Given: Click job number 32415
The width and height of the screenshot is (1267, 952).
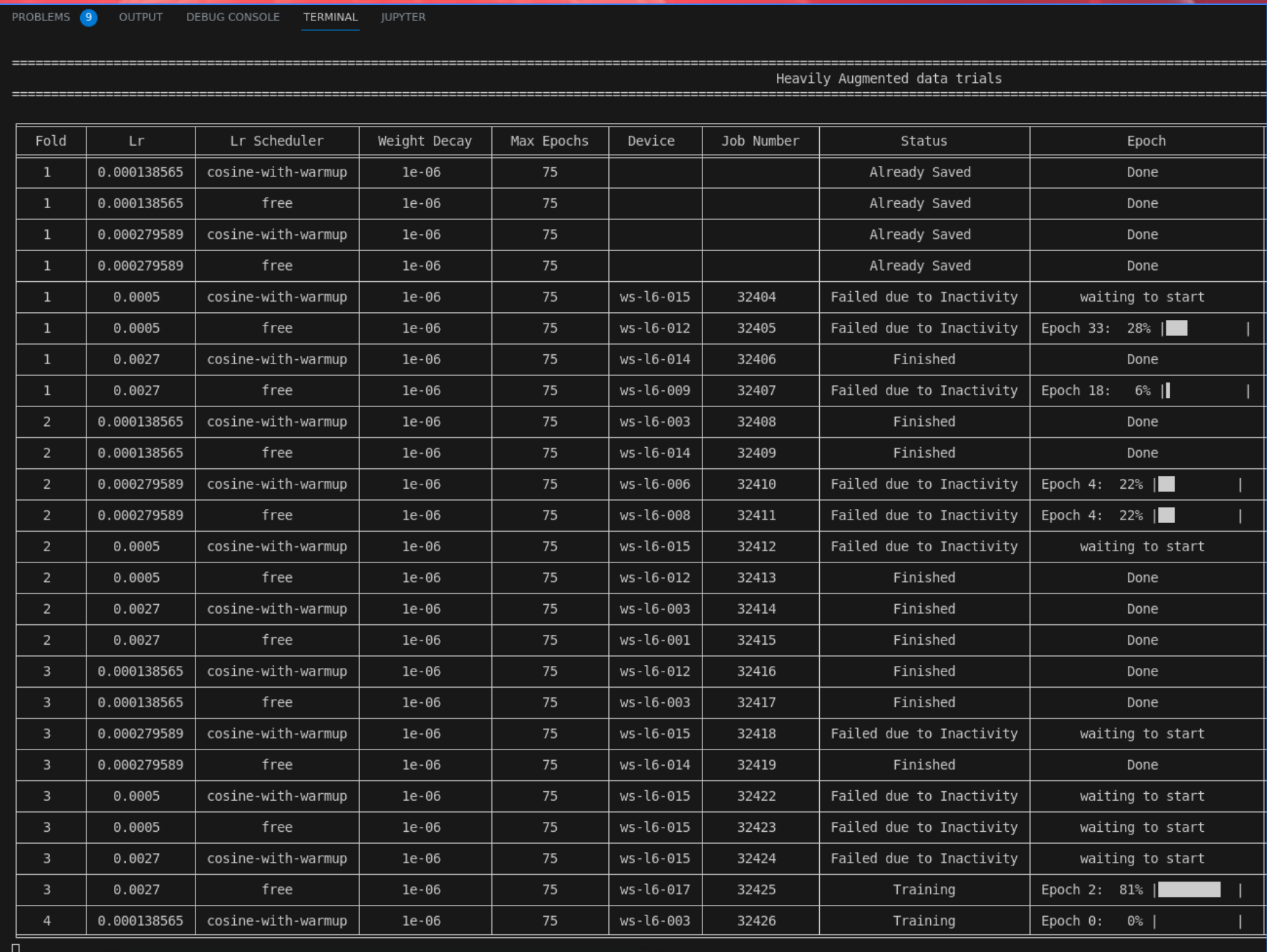Looking at the screenshot, I should click(x=757, y=640).
